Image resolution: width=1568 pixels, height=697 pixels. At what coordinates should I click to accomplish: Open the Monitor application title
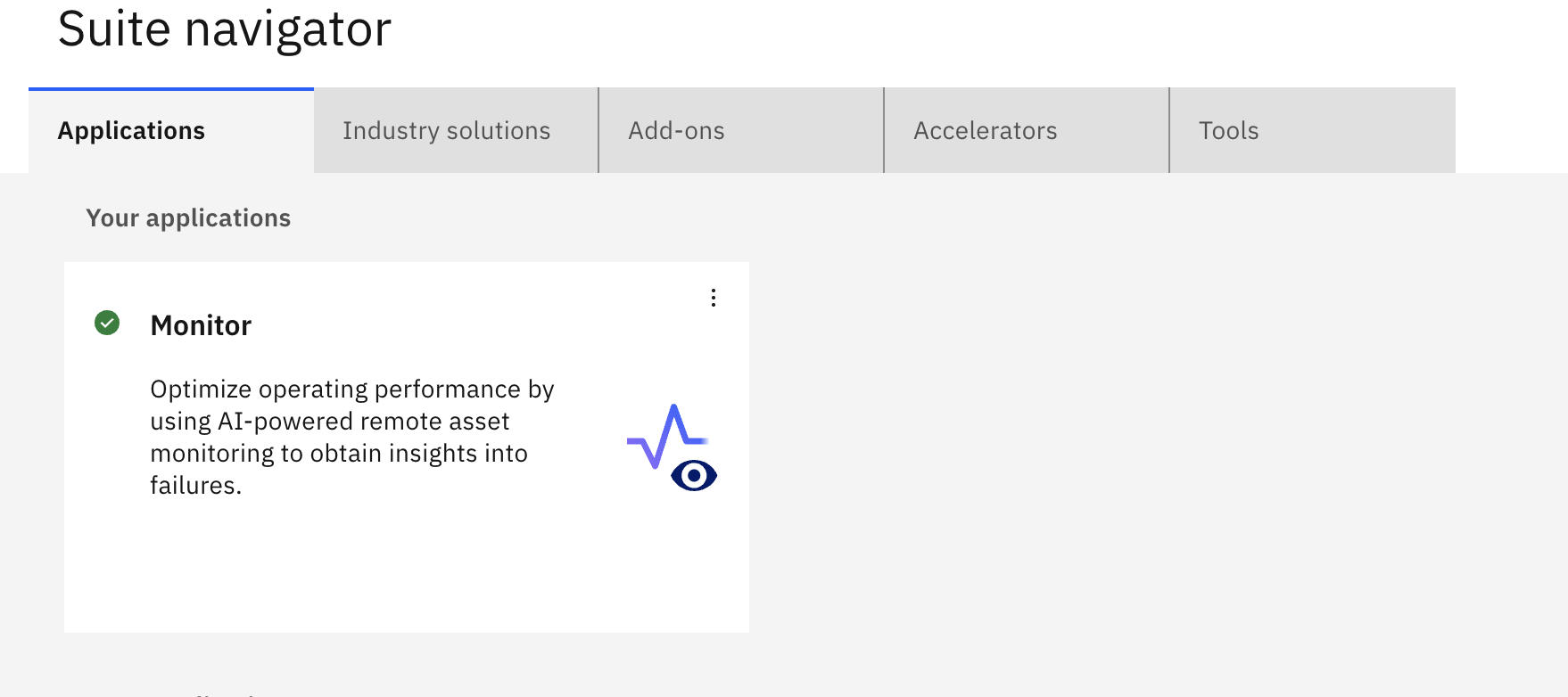click(x=201, y=325)
